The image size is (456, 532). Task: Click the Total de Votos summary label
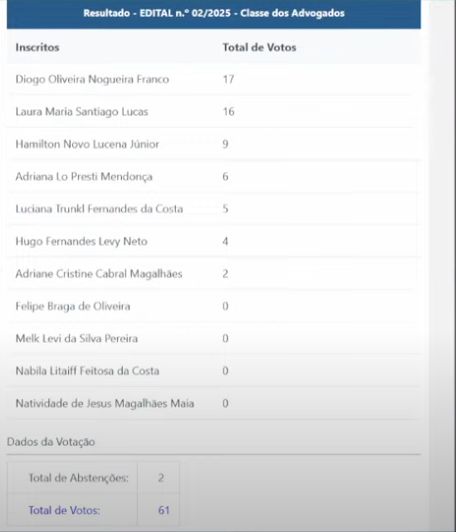[64, 510]
